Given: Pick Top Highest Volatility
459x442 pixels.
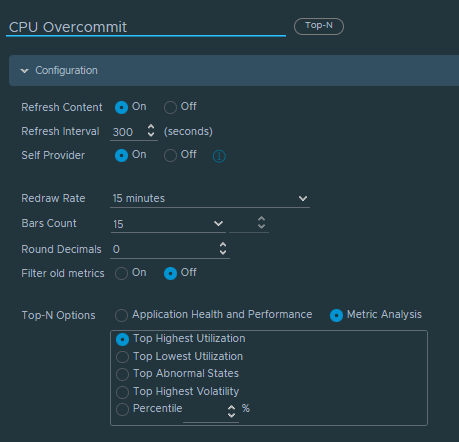Looking at the screenshot, I should [x=122, y=392].
